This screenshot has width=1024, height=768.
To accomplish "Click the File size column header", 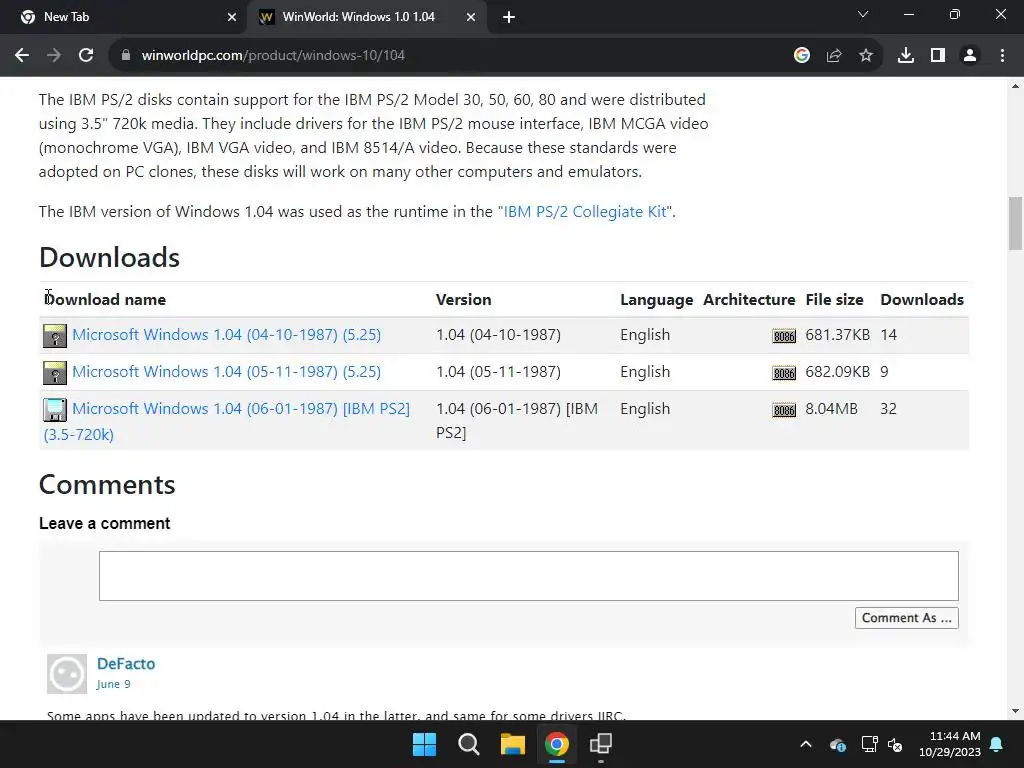I will (x=834, y=300).
